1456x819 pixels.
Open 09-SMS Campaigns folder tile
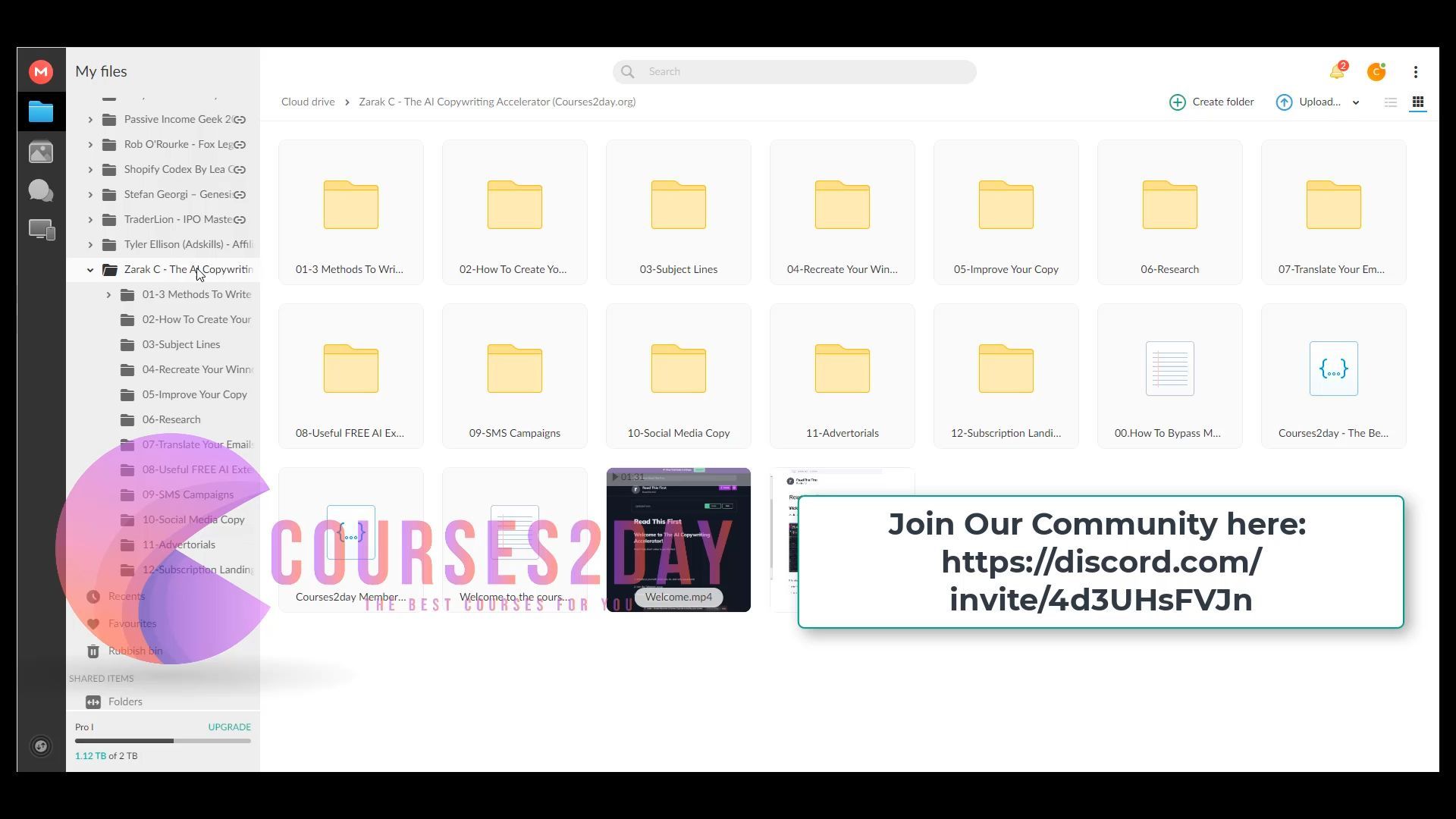[x=515, y=376]
